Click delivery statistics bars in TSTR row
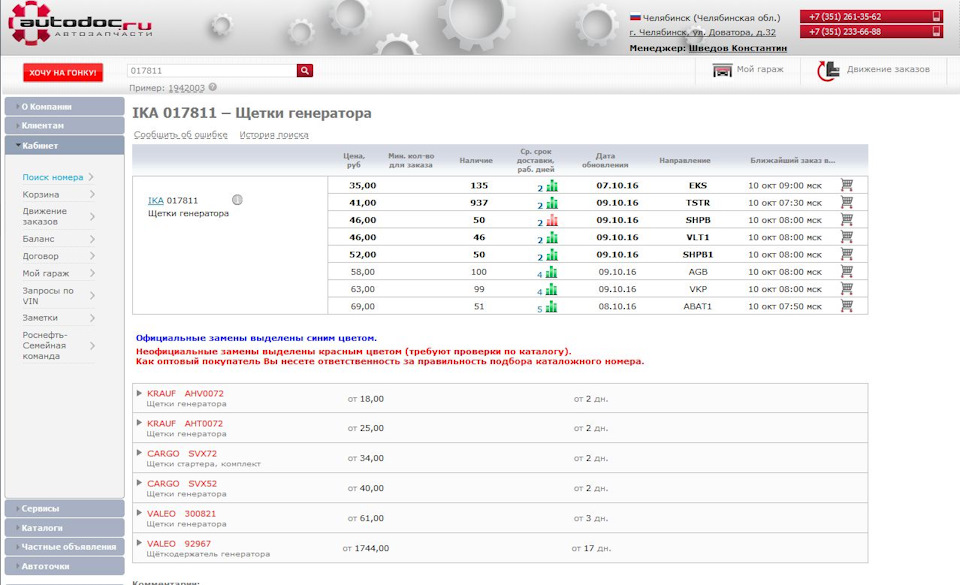 click(x=552, y=203)
